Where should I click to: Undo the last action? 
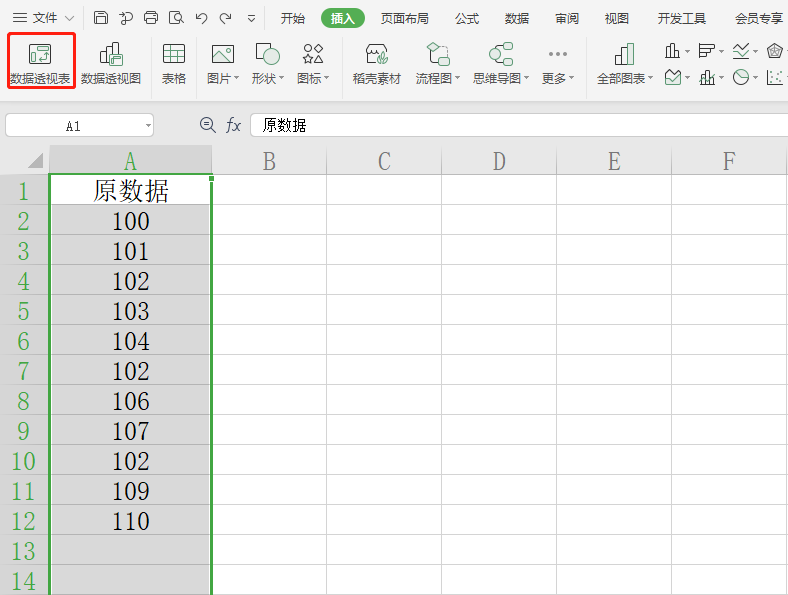[201, 18]
